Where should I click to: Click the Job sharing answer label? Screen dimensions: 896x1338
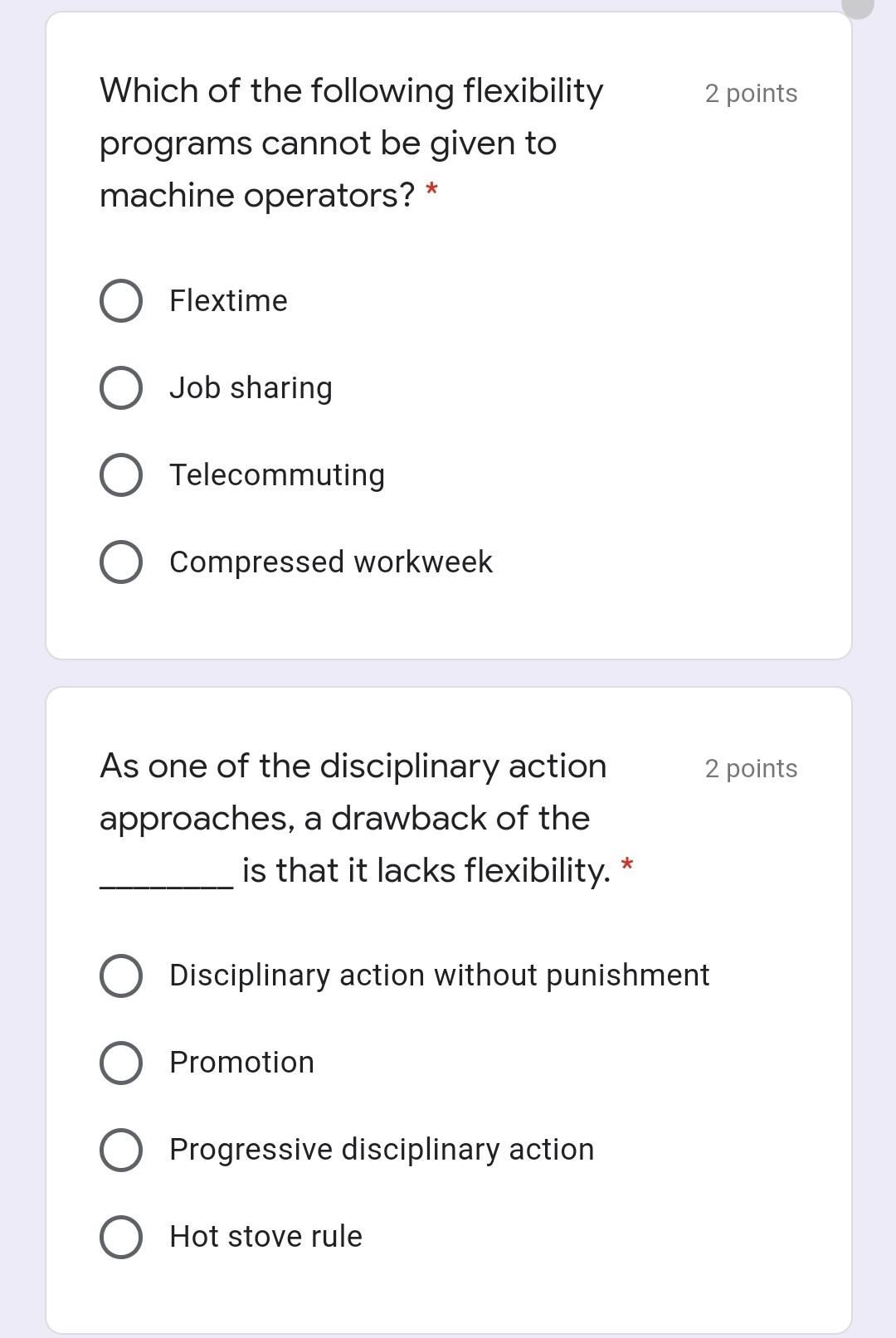(x=250, y=387)
